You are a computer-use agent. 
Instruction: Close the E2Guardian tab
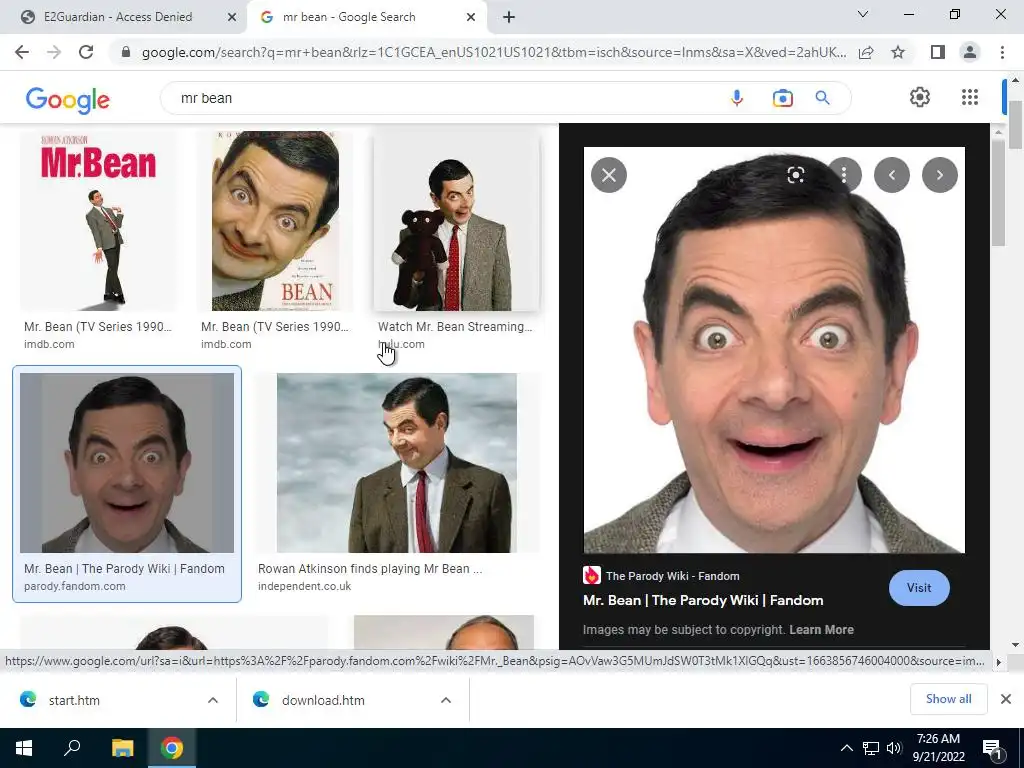232,17
